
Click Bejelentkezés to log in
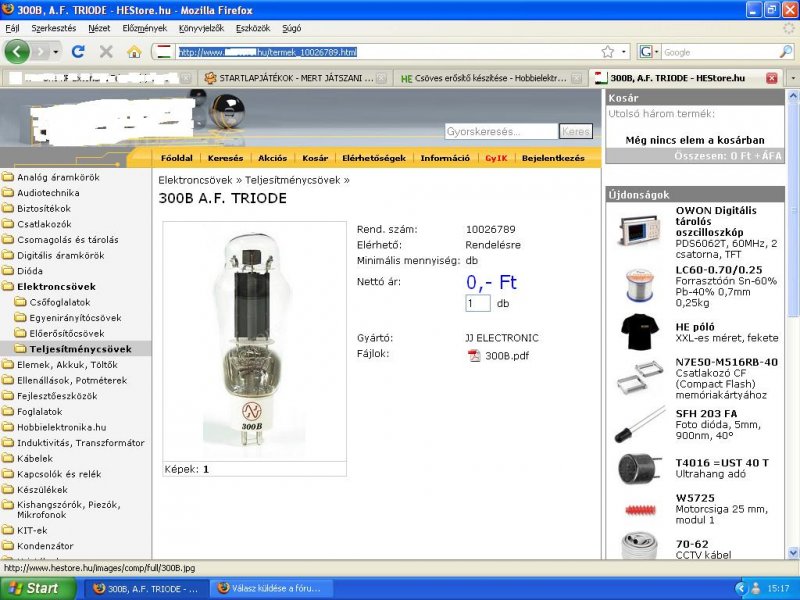coord(553,158)
